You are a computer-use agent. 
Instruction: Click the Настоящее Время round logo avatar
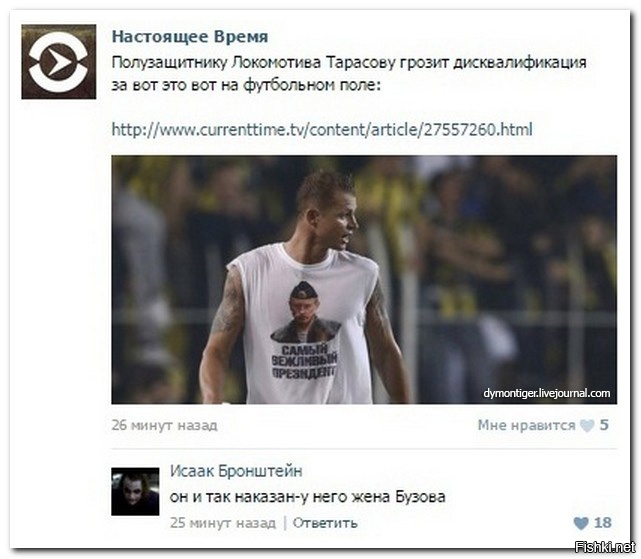(x=59, y=62)
